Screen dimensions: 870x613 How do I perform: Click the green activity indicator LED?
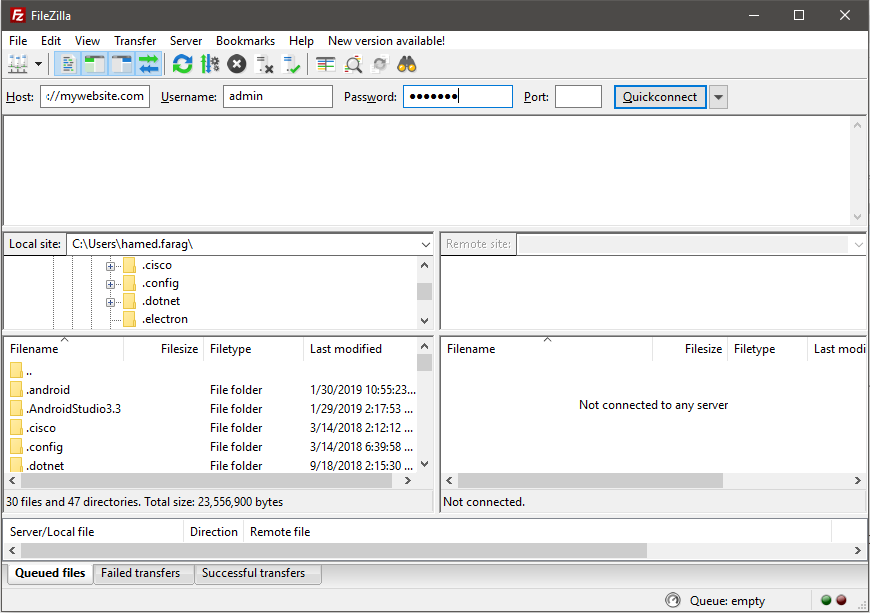pyautogui.click(x=826, y=600)
